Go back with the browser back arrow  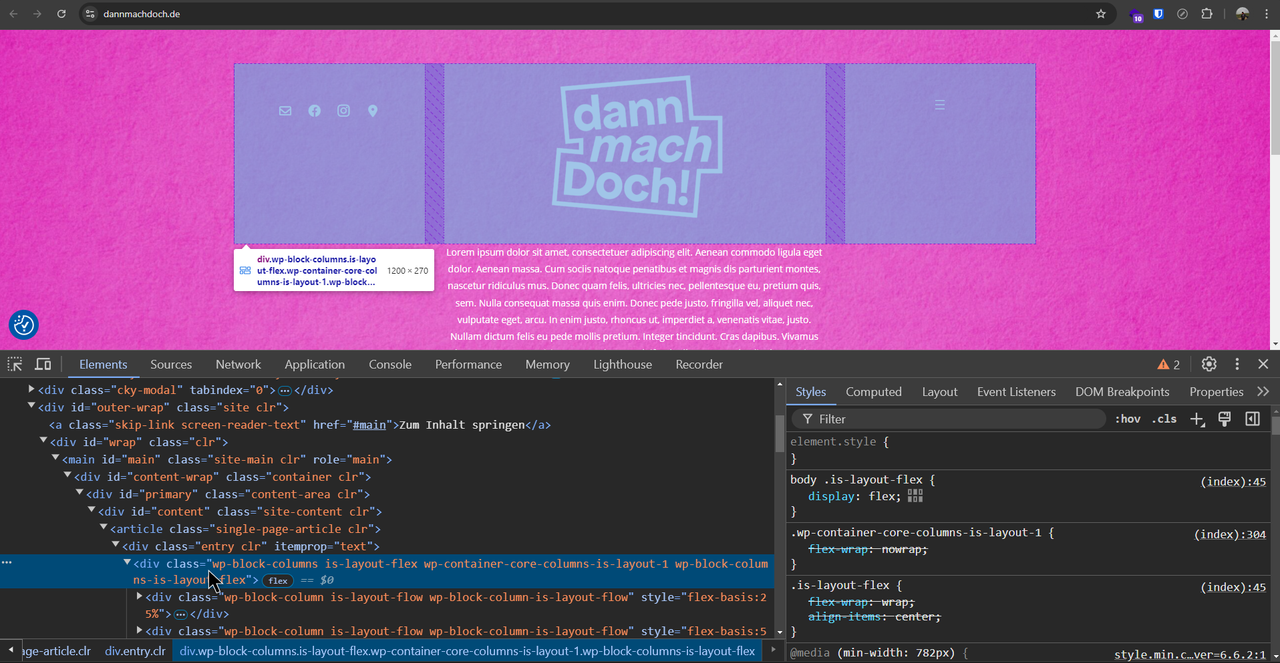[14, 14]
